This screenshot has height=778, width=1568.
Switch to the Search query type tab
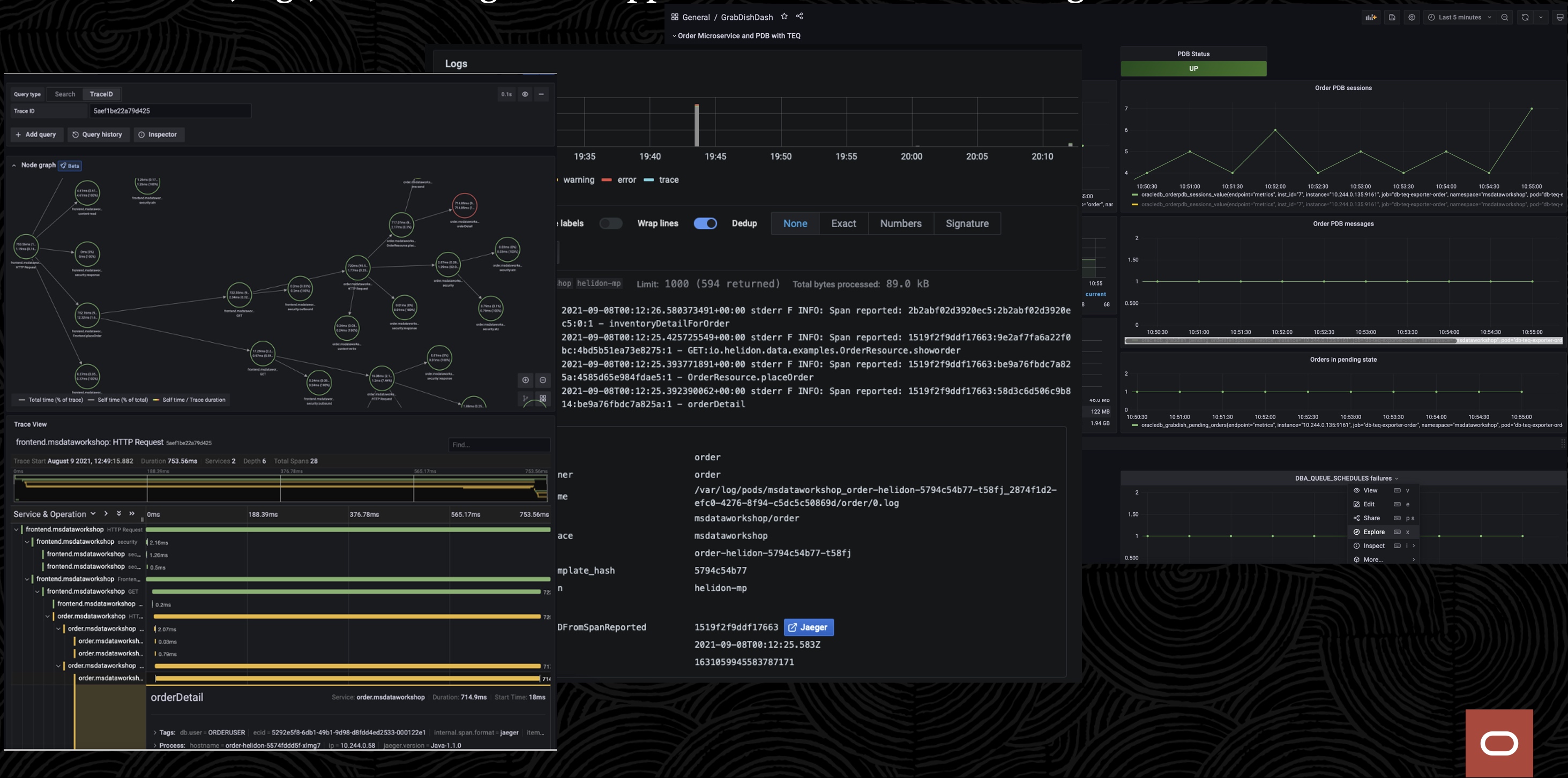coord(64,94)
